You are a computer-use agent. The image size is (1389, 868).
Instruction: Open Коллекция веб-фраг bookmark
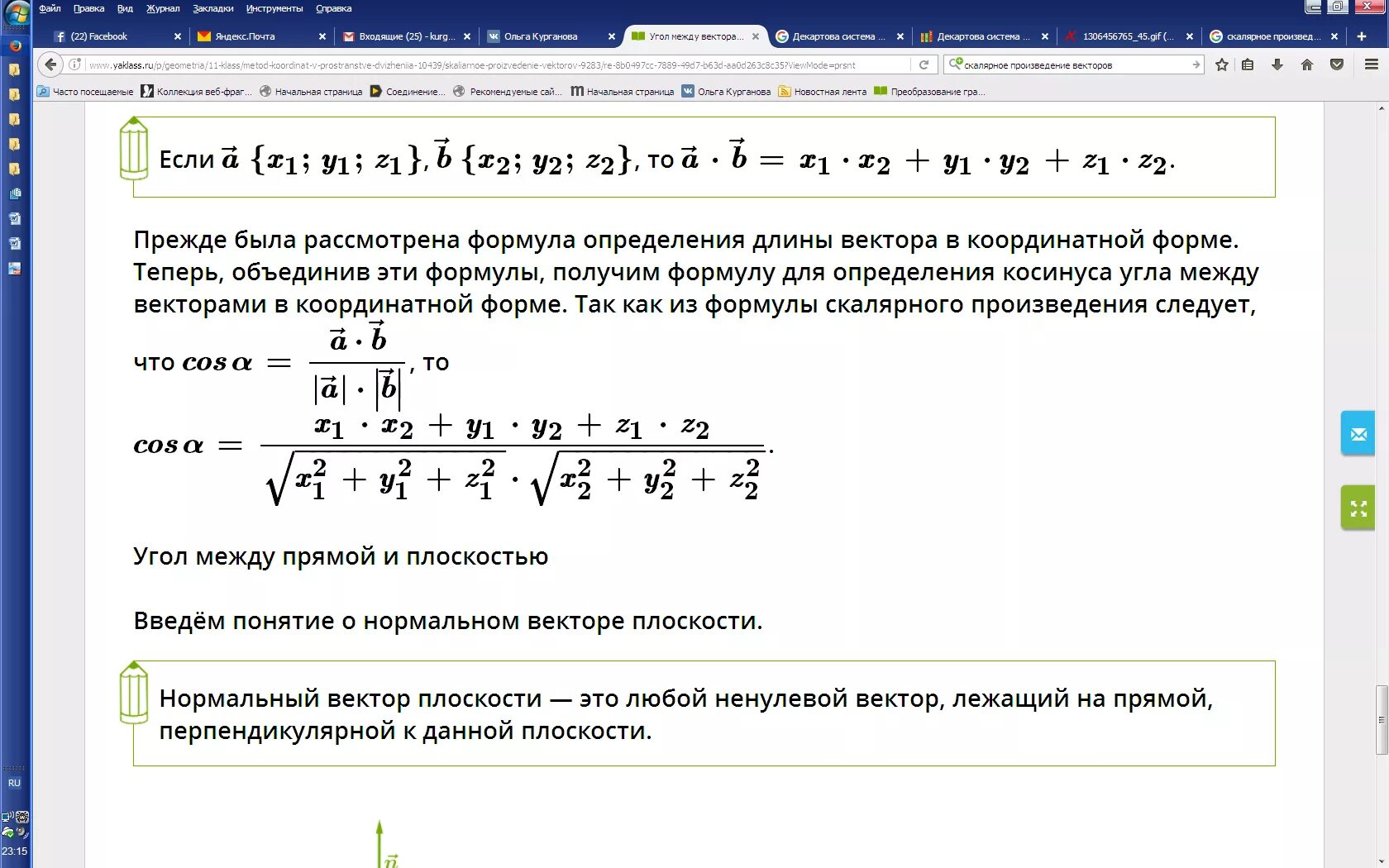196,92
